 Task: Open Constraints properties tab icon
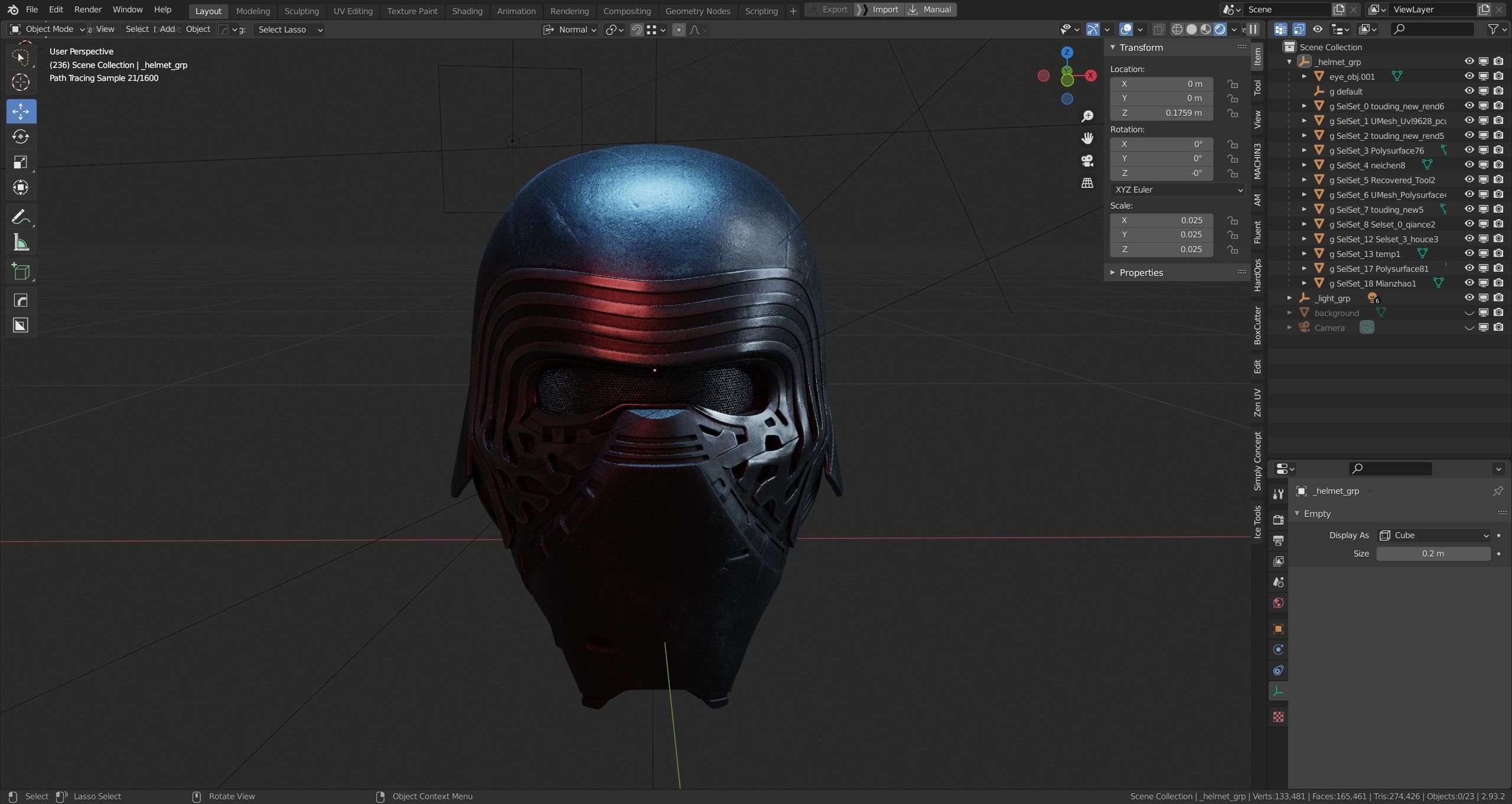pyautogui.click(x=1278, y=670)
